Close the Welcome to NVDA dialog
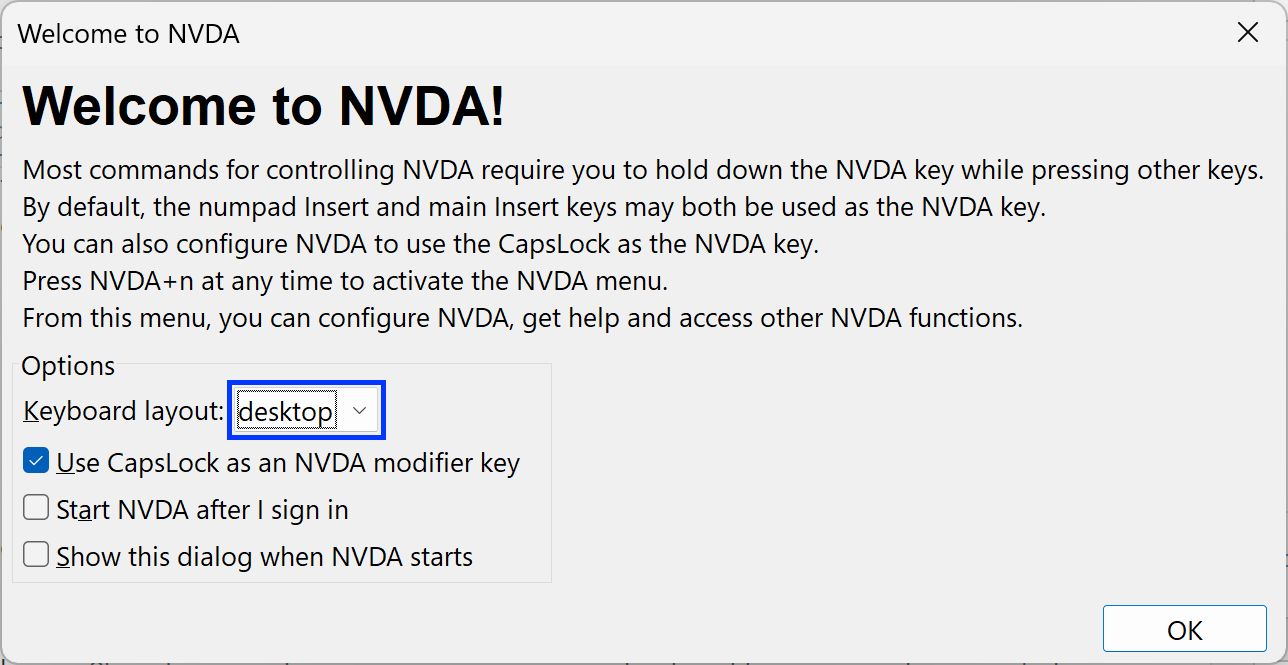The height and width of the screenshot is (665, 1288). 1248,32
